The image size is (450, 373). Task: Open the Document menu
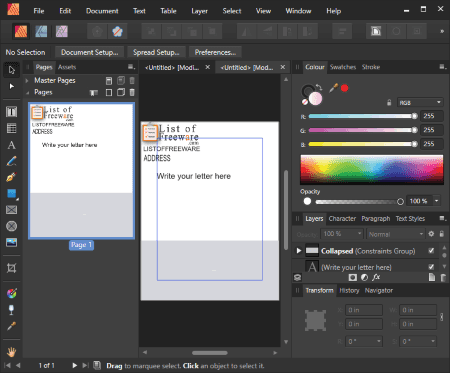click(102, 11)
